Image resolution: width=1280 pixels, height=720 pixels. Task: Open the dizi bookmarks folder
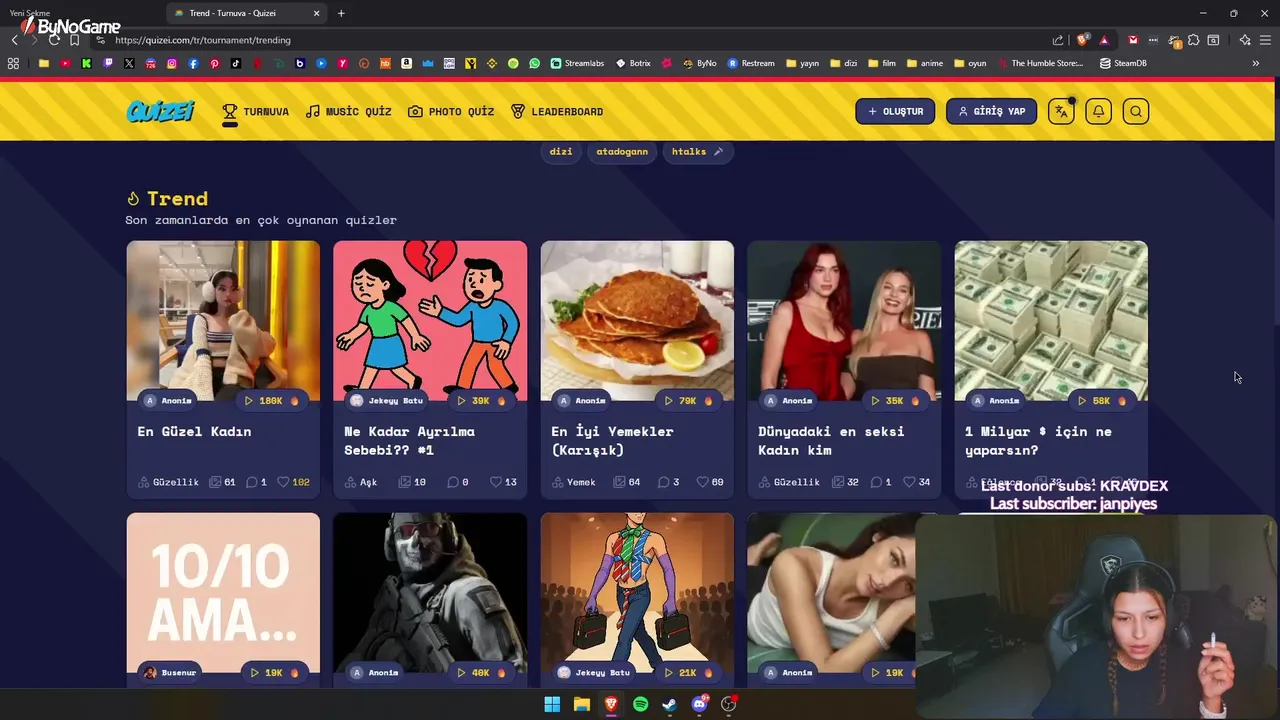[x=843, y=63]
